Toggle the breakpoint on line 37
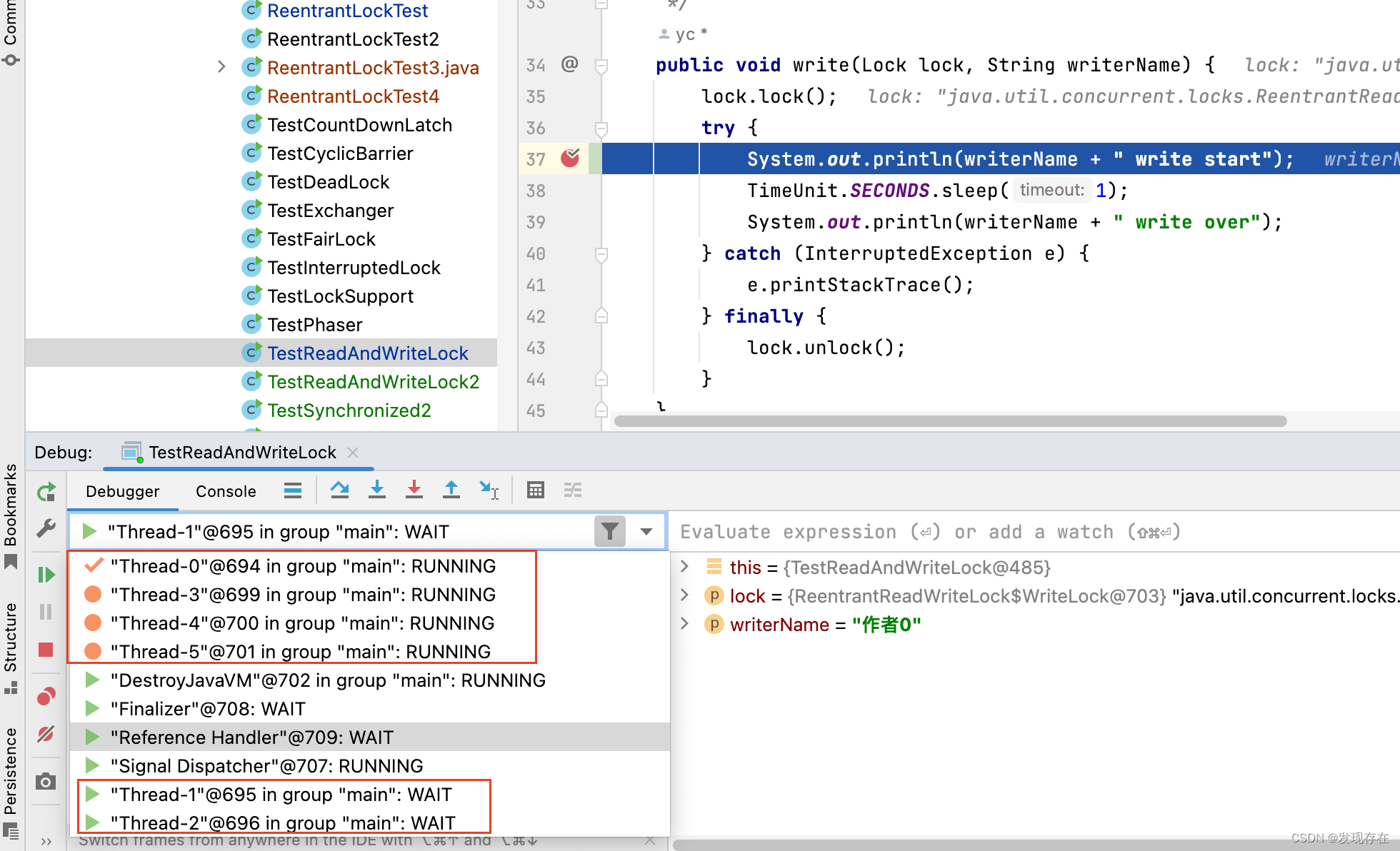 coord(569,158)
